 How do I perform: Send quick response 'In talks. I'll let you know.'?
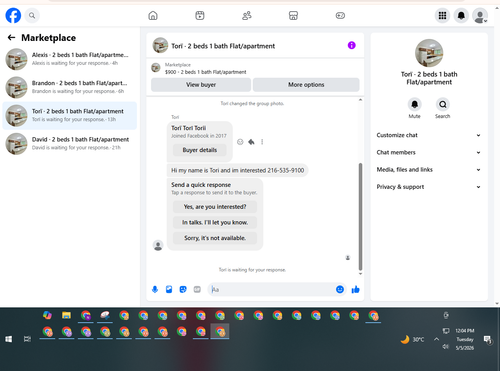[x=215, y=222]
